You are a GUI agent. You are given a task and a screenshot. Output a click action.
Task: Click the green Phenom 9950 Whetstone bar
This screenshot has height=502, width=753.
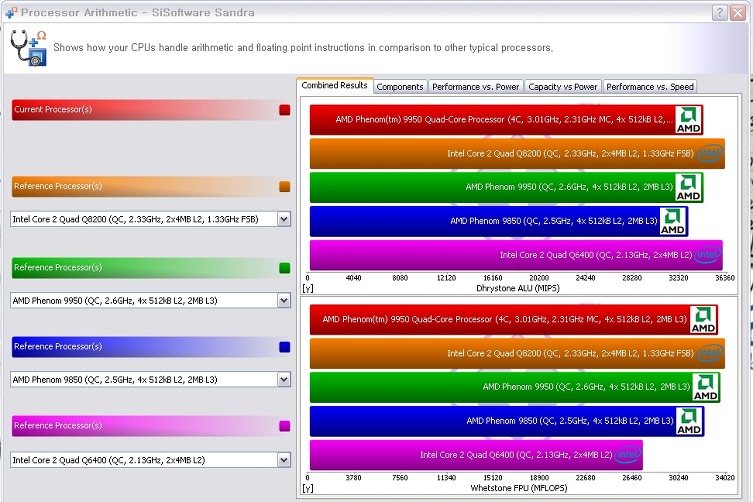point(515,387)
